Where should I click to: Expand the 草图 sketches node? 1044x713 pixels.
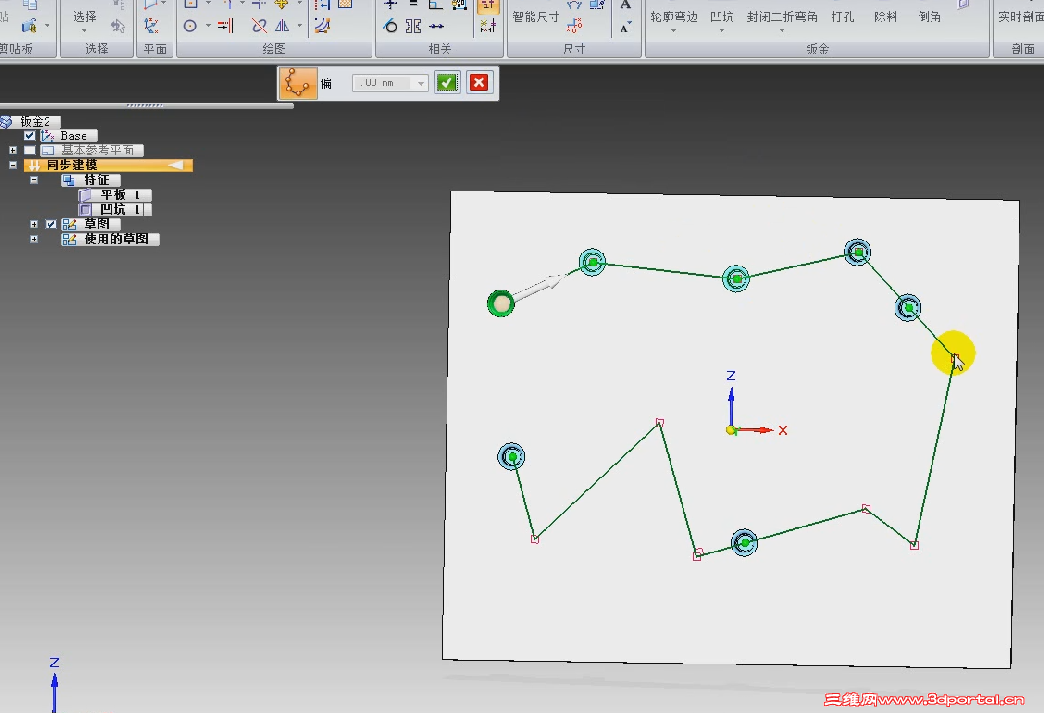coord(34,224)
